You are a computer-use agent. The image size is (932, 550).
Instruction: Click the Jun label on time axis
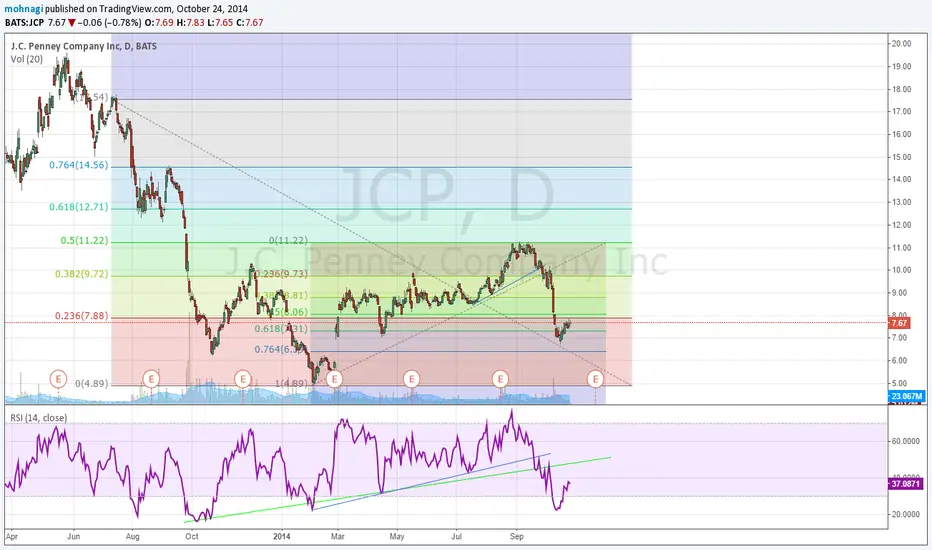point(73,536)
